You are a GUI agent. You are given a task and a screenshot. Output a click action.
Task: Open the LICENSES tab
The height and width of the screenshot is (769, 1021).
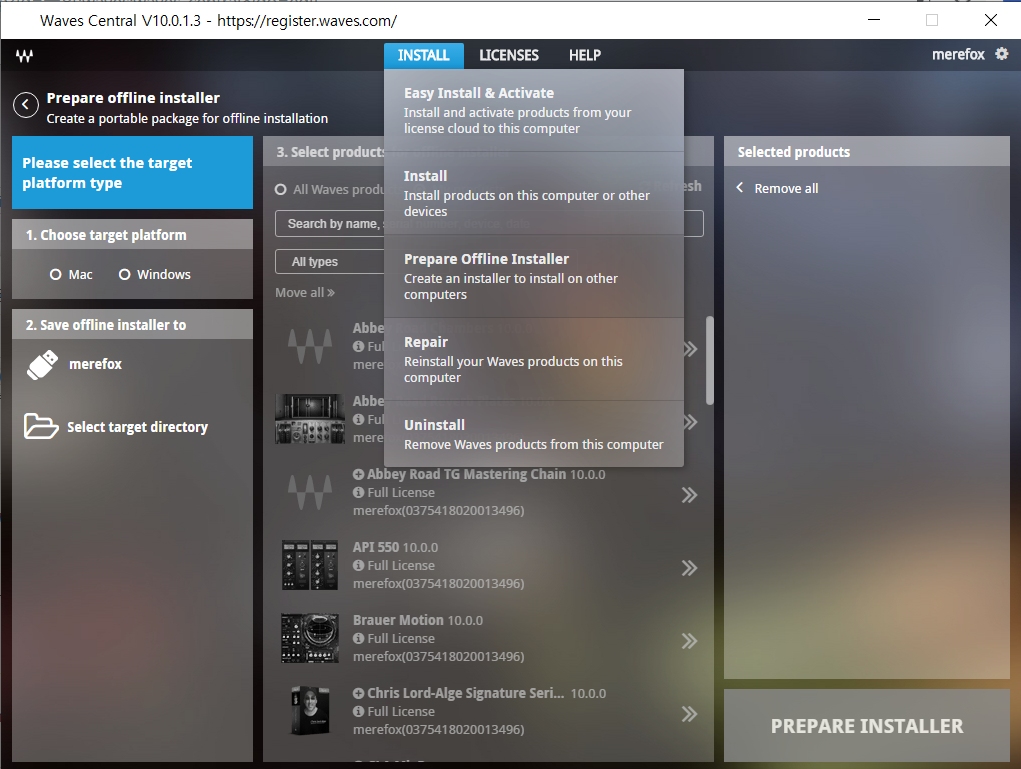508,55
